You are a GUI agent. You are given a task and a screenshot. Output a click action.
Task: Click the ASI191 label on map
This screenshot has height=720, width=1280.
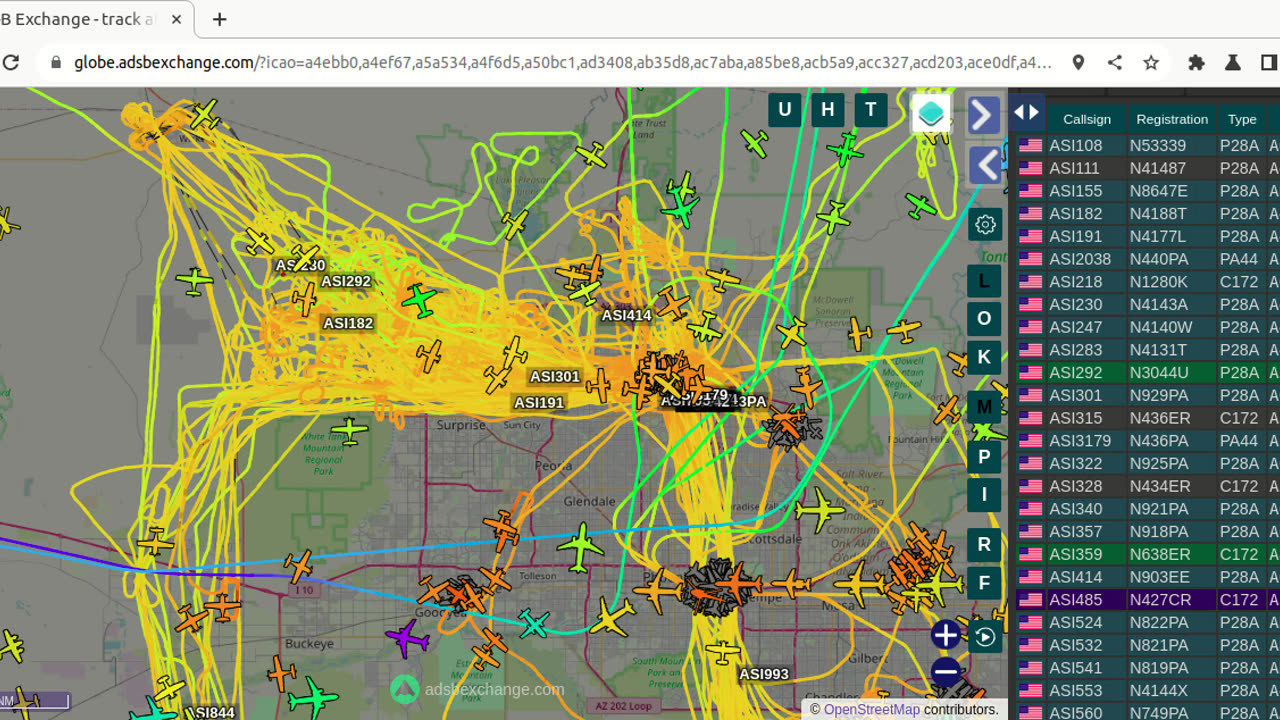539,403
